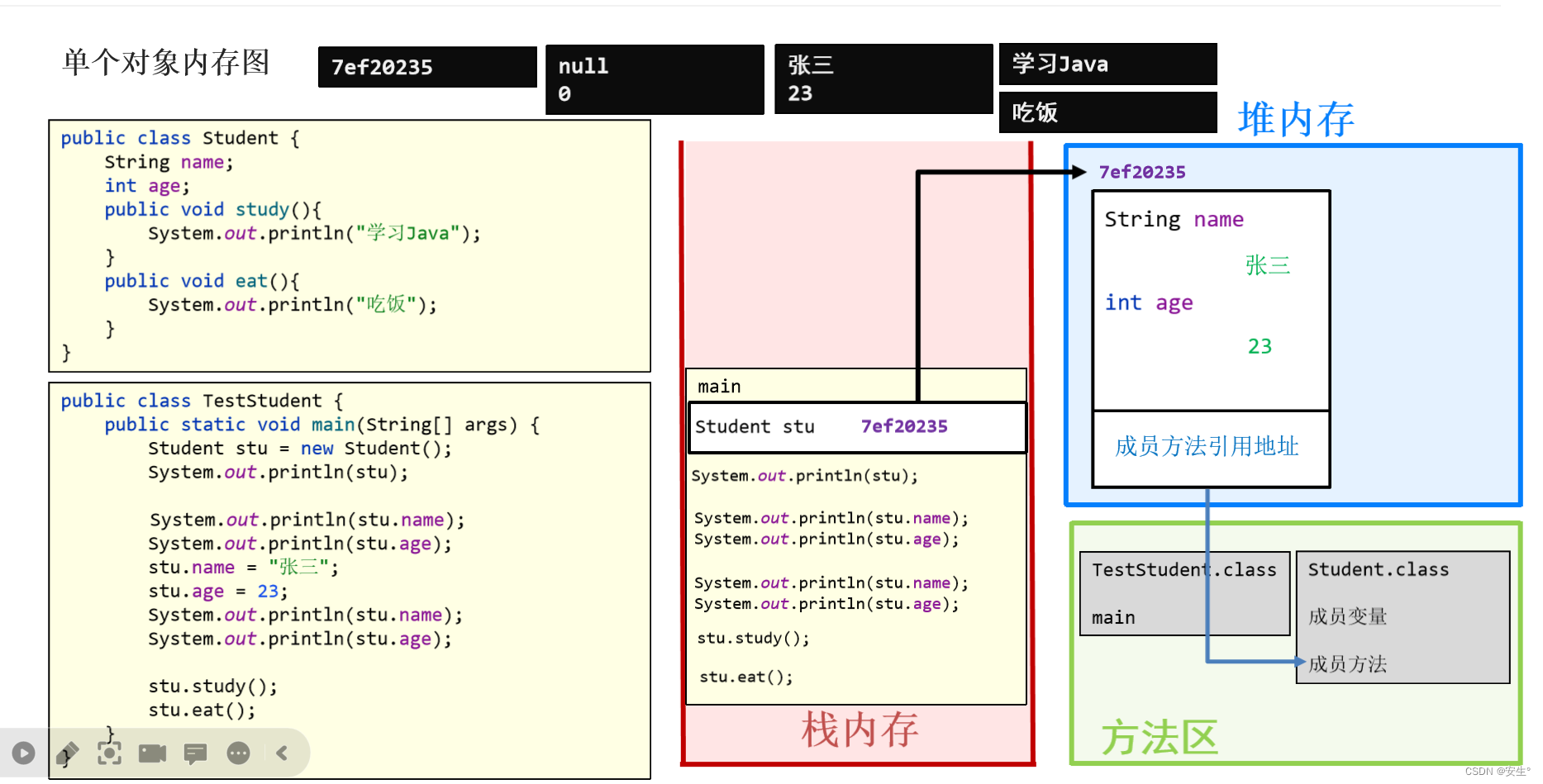Click 'public class Student {' code line
Image resolution: width=1543 pixels, height=784 pixels.
point(180,138)
